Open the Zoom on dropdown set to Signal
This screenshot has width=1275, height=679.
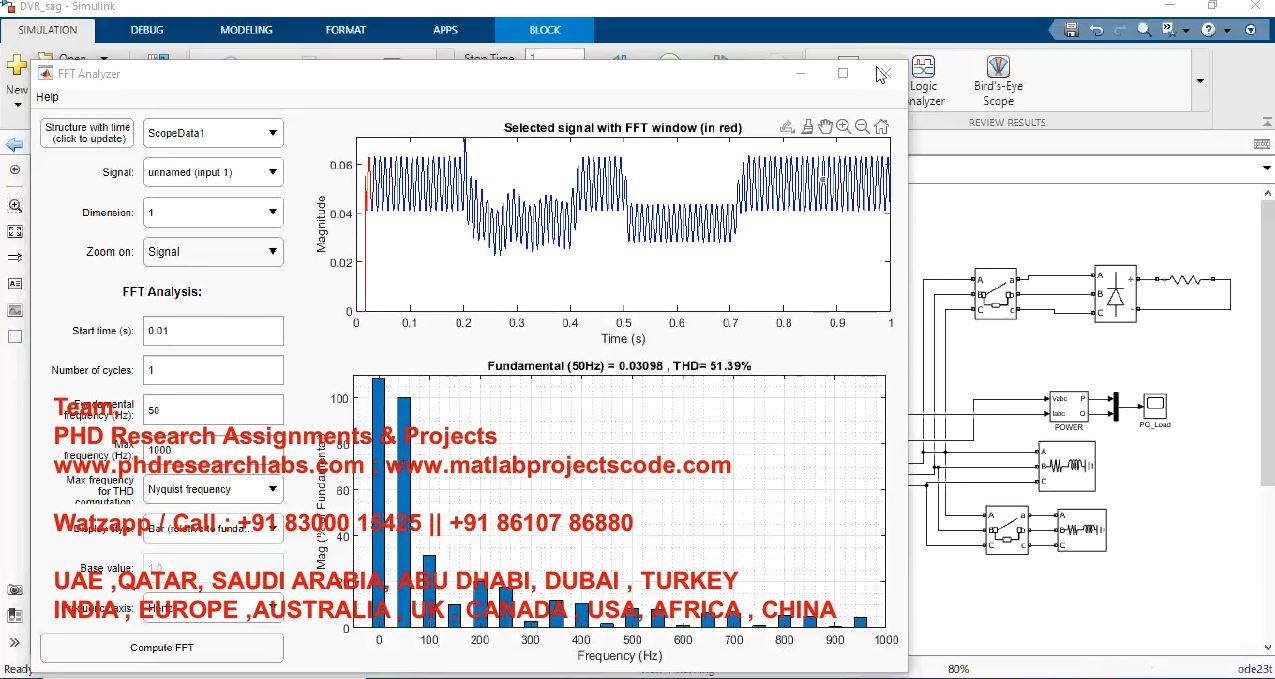[213, 252]
